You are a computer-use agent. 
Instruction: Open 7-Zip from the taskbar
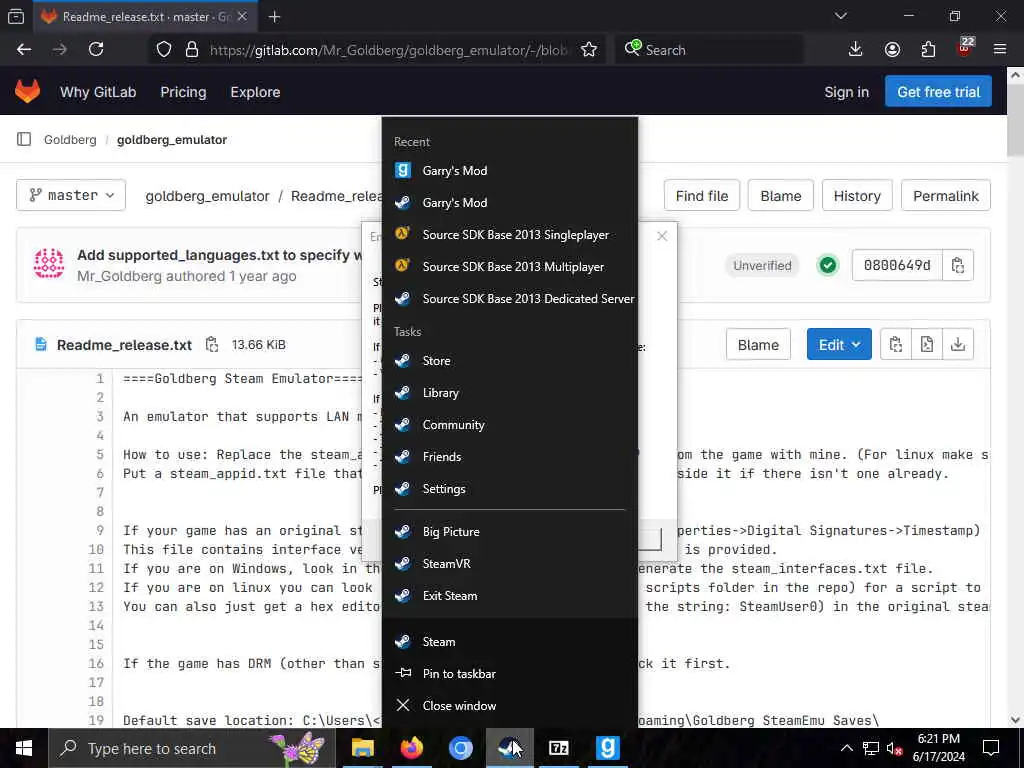(x=559, y=748)
